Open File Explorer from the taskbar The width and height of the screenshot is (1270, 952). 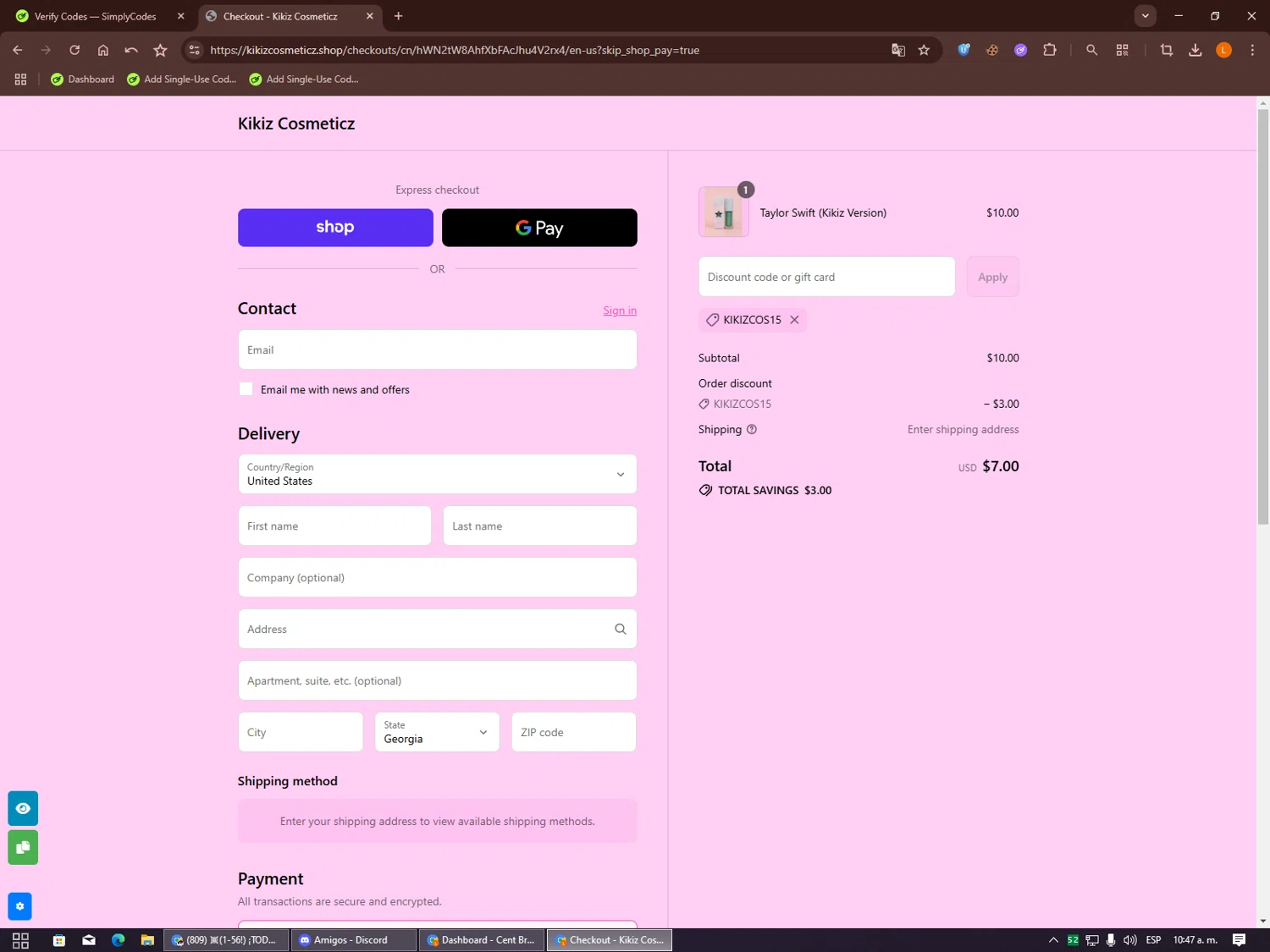pyautogui.click(x=147, y=940)
